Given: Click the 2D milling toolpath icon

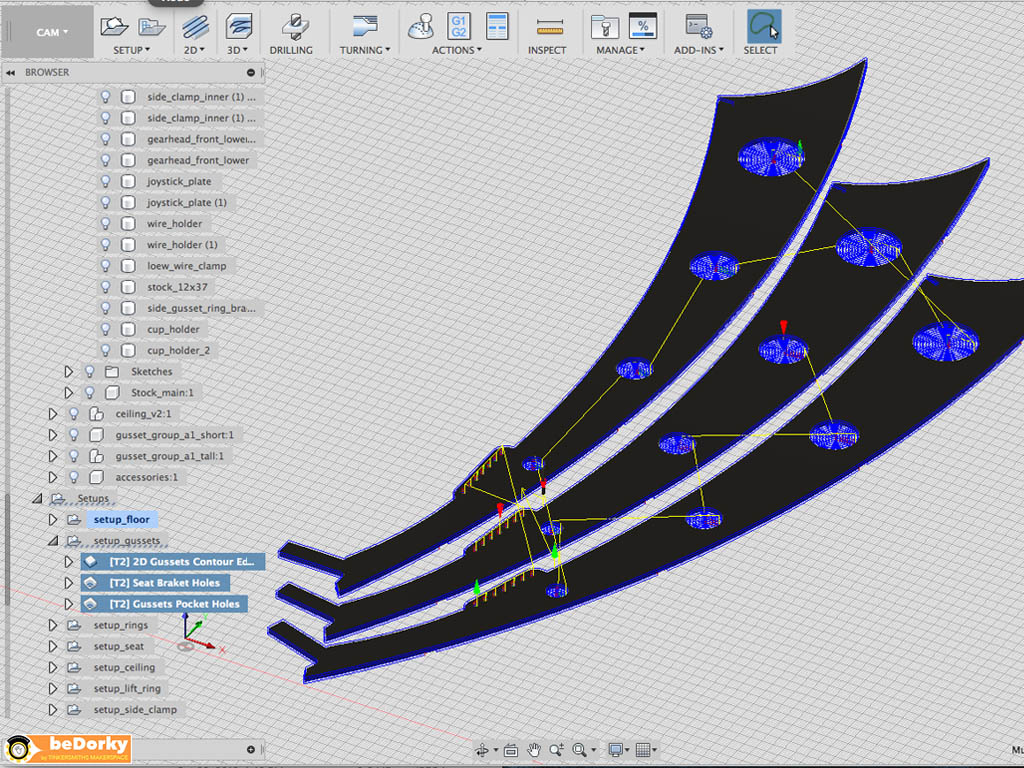Looking at the screenshot, I should pyautogui.click(x=195, y=27).
